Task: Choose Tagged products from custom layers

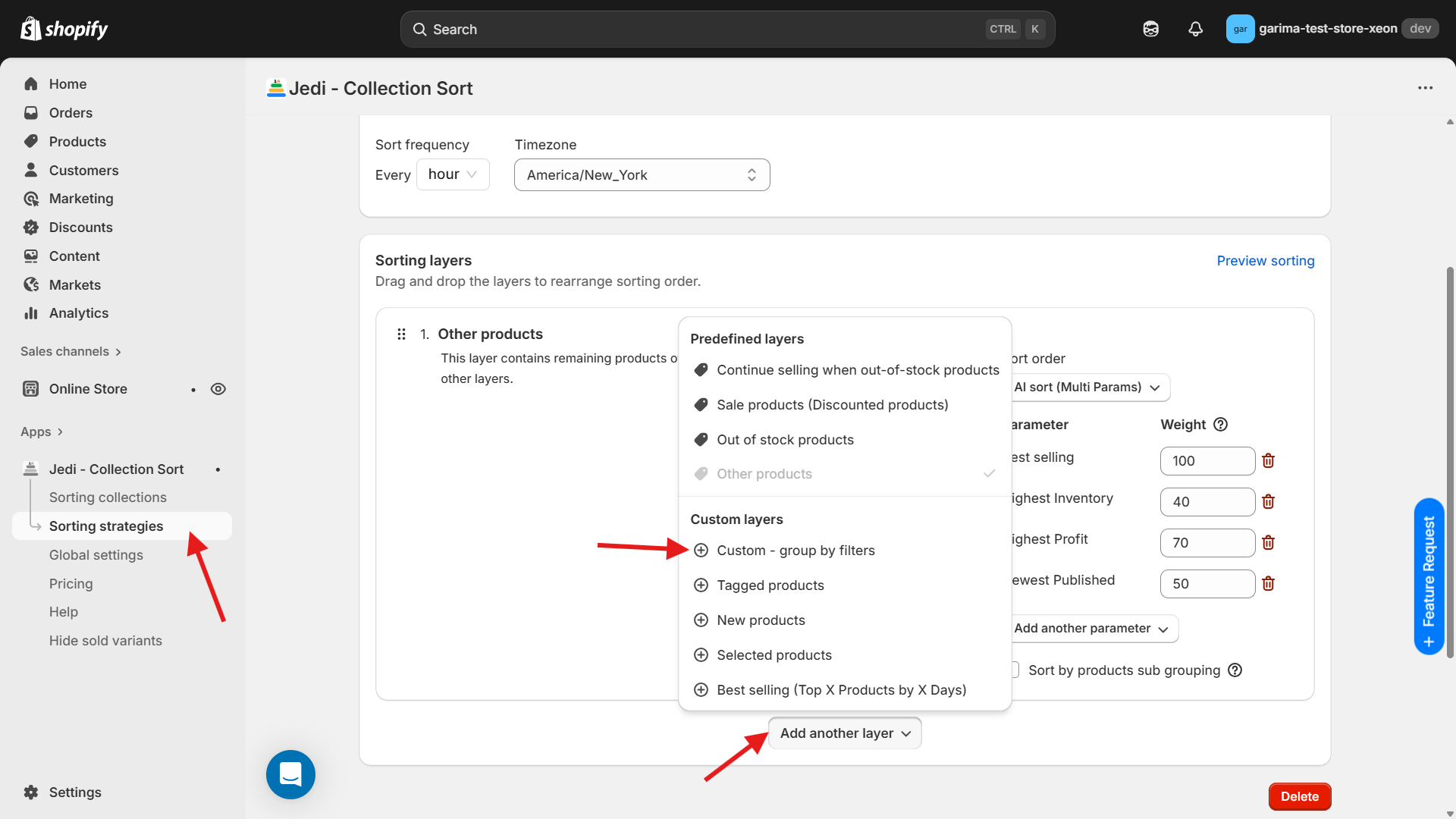Action: pos(770,585)
